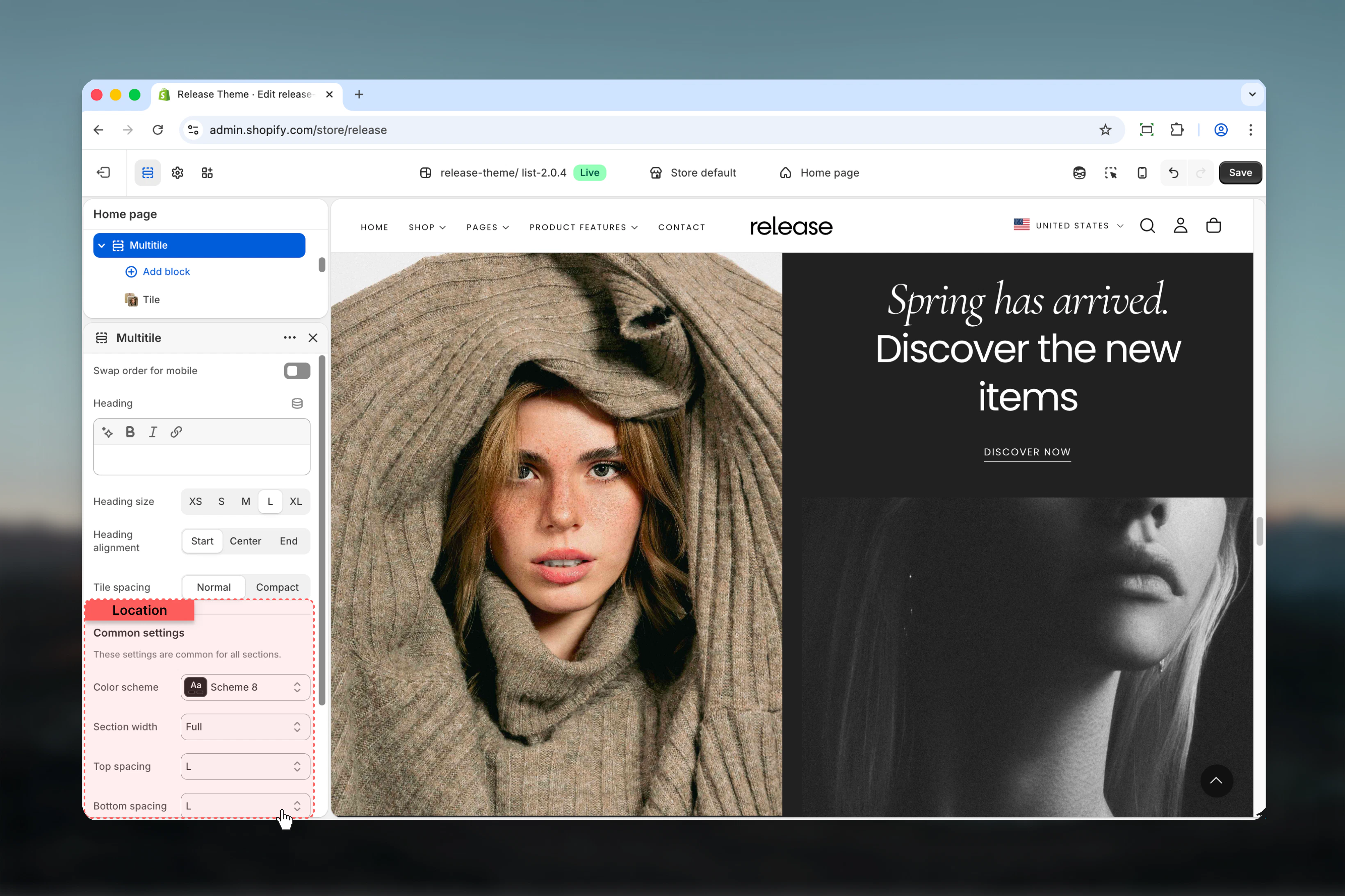Insert a link in heading editor
1345x896 pixels.
click(176, 432)
